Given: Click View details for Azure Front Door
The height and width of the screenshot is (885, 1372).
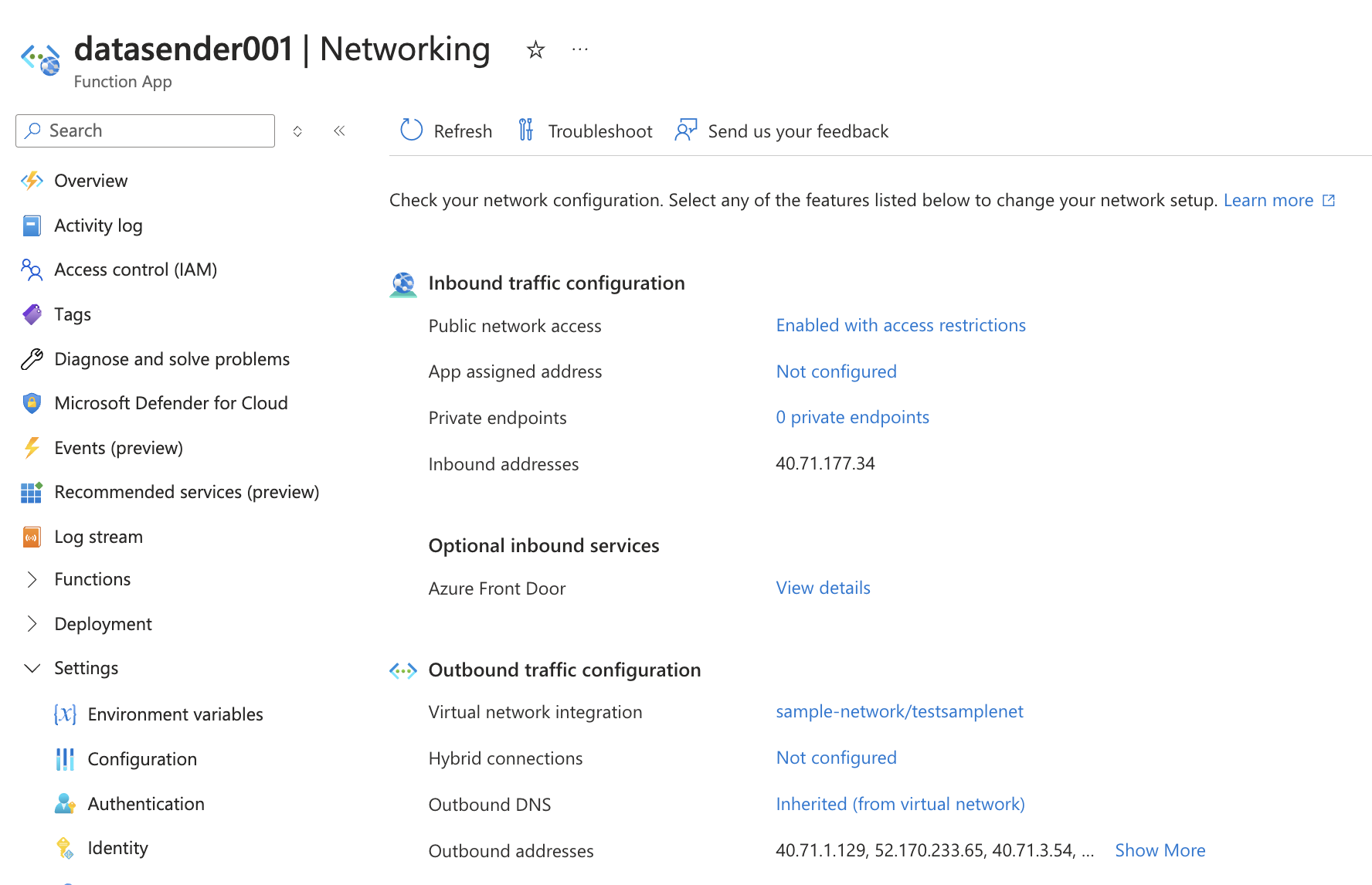Looking at the screenshot, I should point(823,588).
